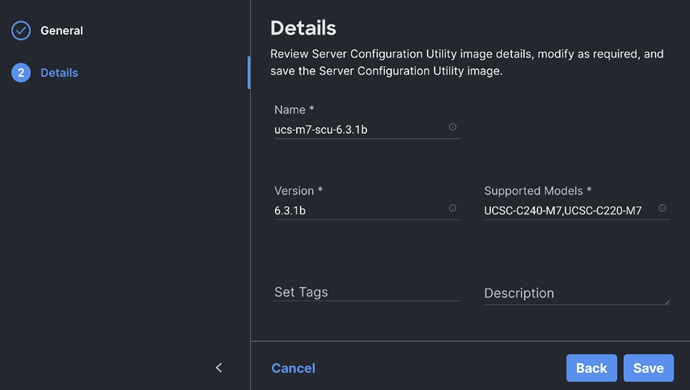Click the step 2 number badge
Screen dimensions: 690x390
coord(21,73)
